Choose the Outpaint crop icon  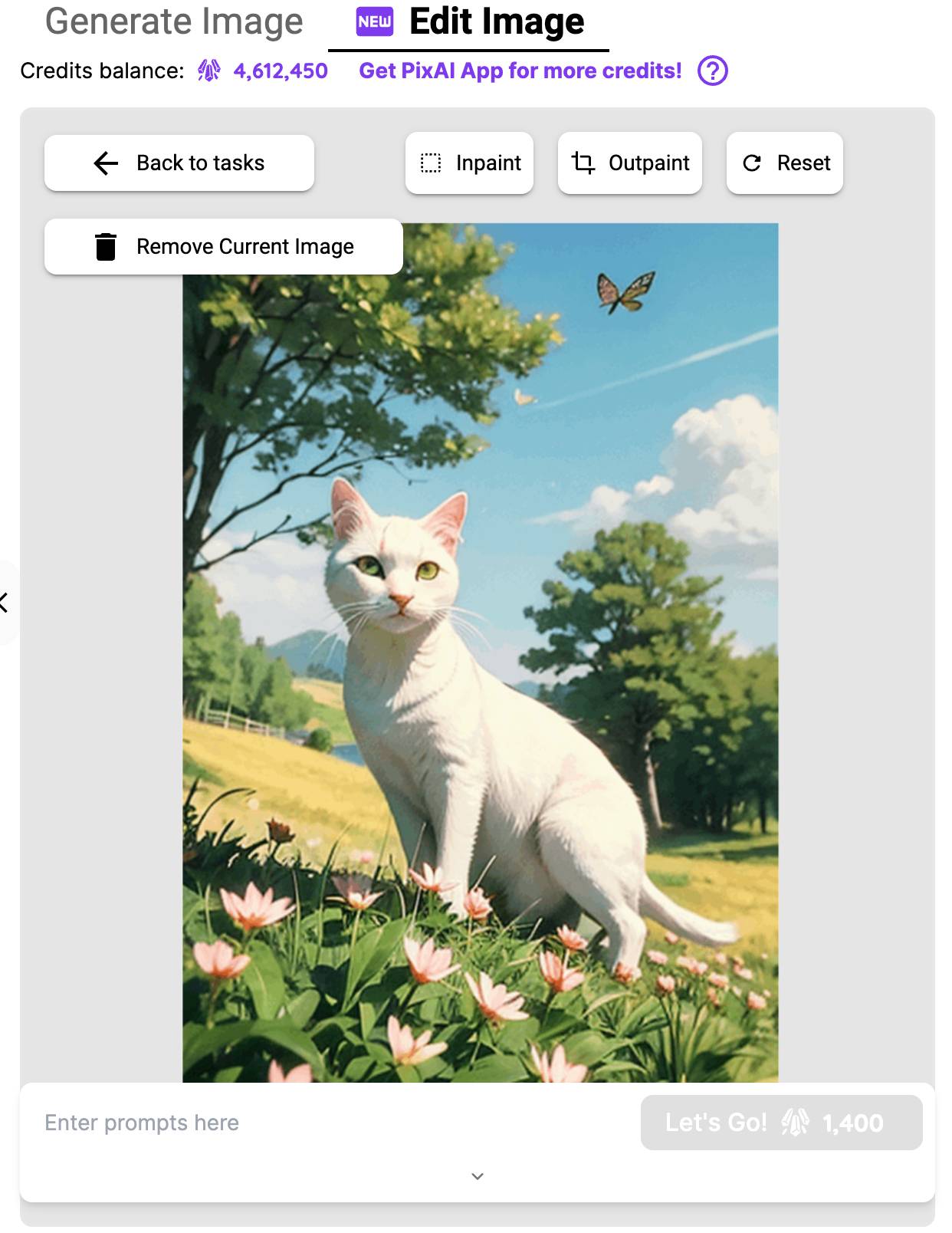[x=583, y=163]
